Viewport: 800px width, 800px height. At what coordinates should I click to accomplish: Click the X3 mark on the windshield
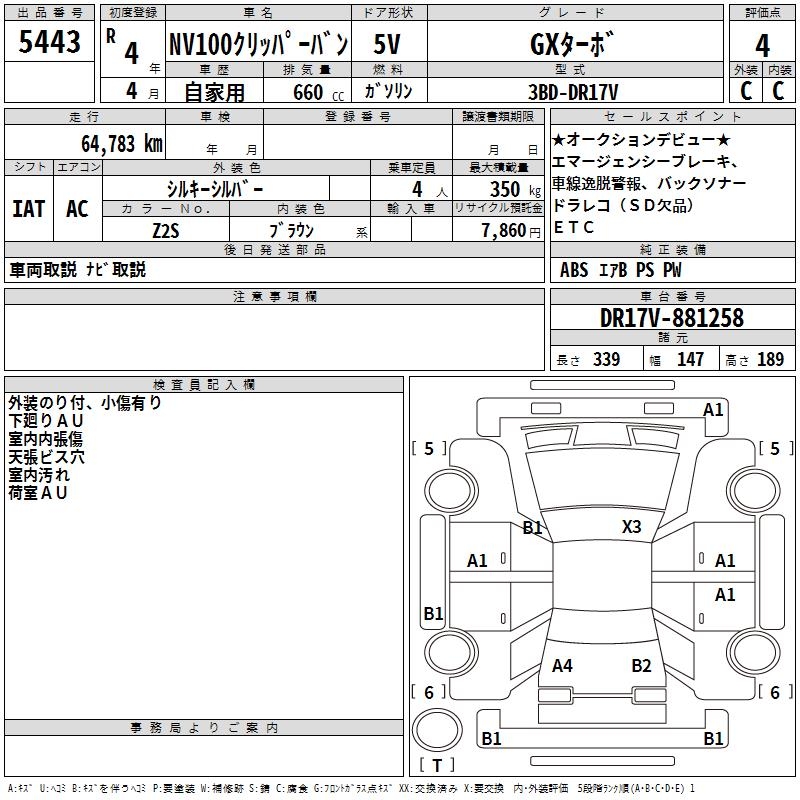631,527
